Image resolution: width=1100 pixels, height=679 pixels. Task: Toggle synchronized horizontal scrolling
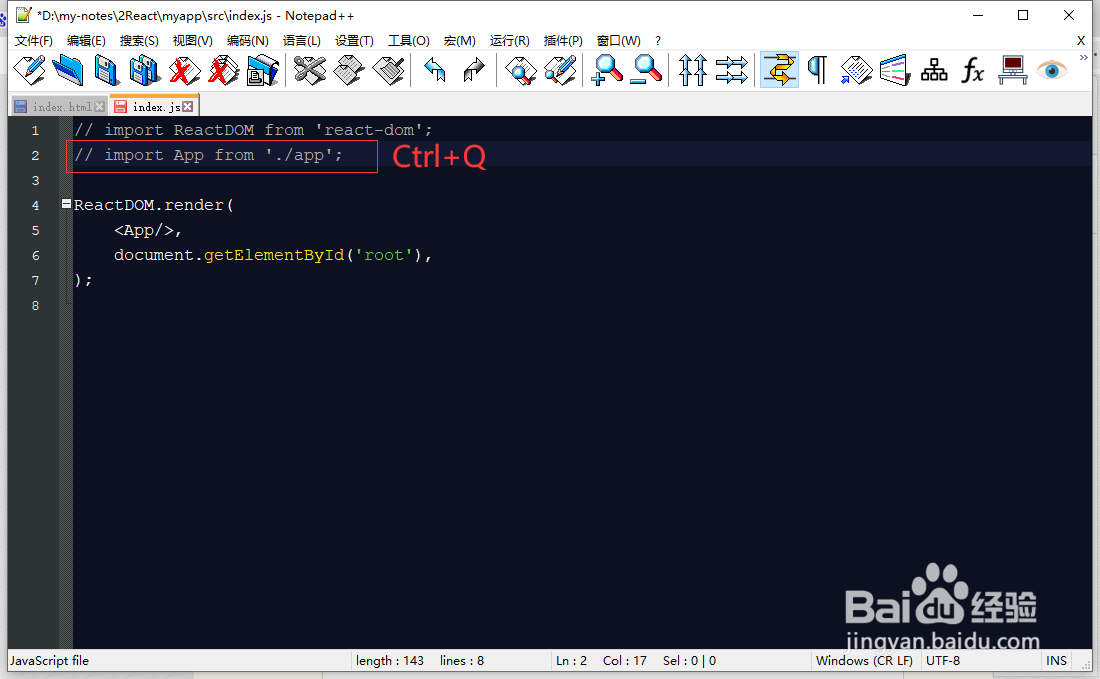(732, 70)
